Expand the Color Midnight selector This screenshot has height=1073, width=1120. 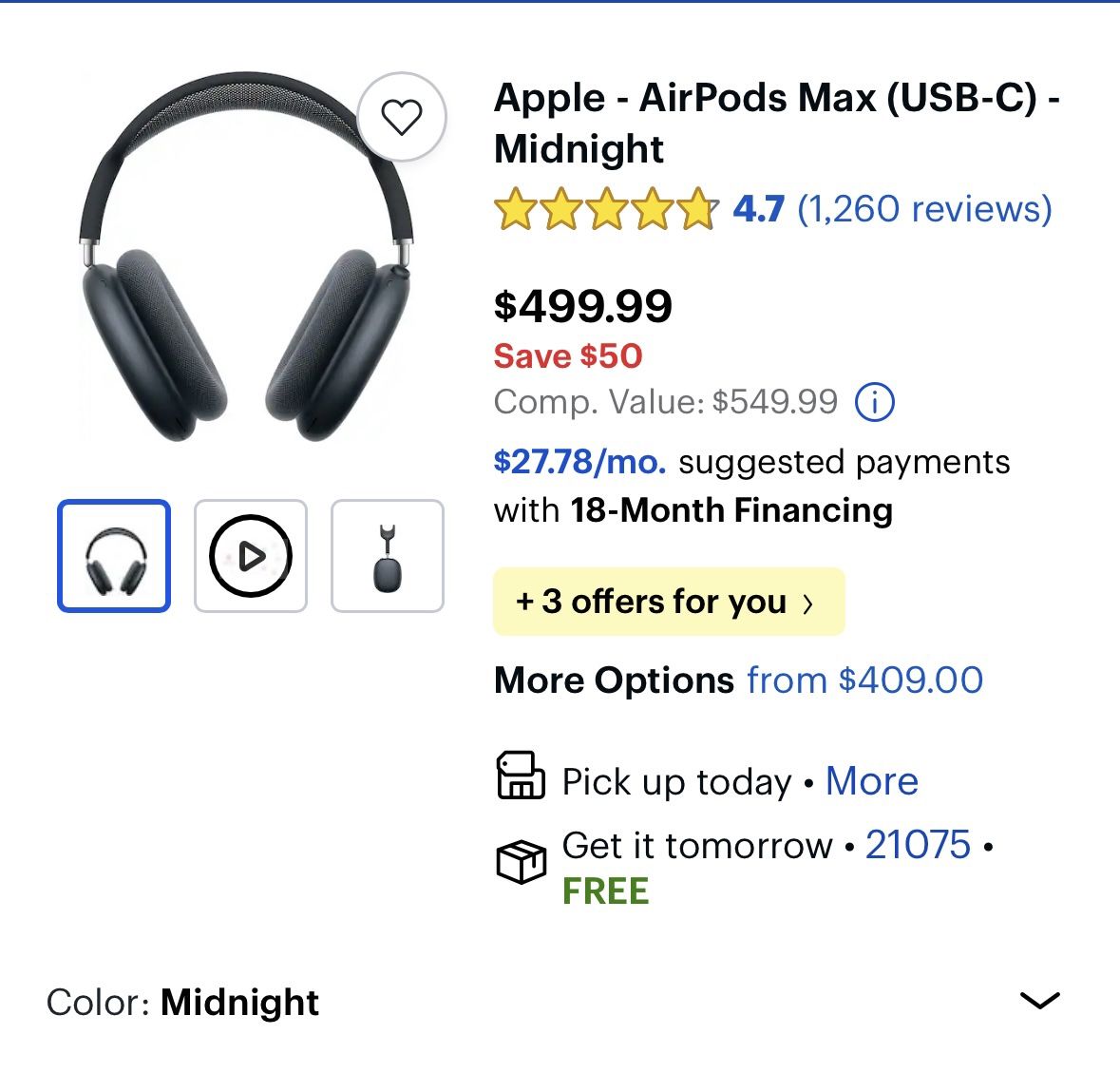1041,1001
